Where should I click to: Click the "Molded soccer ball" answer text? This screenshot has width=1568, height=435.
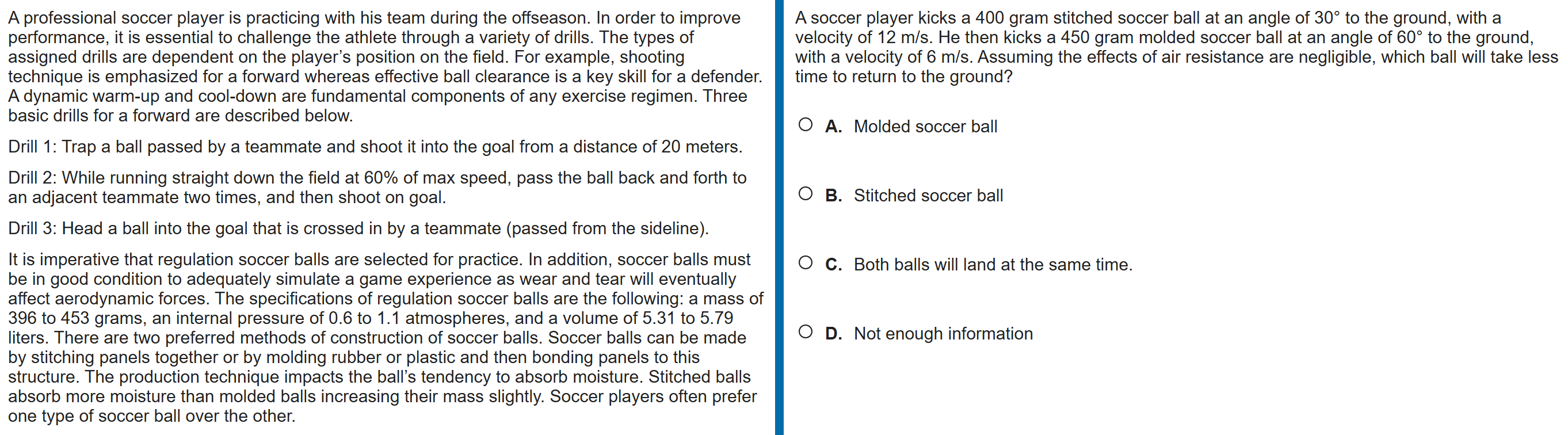pyautogui.click(x=925, y=127)
